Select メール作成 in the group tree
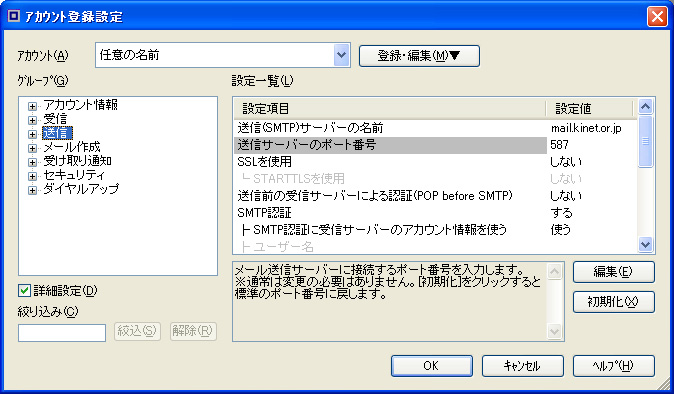Image resolution: width=674 pixels, height=394 pixels. 72,147
